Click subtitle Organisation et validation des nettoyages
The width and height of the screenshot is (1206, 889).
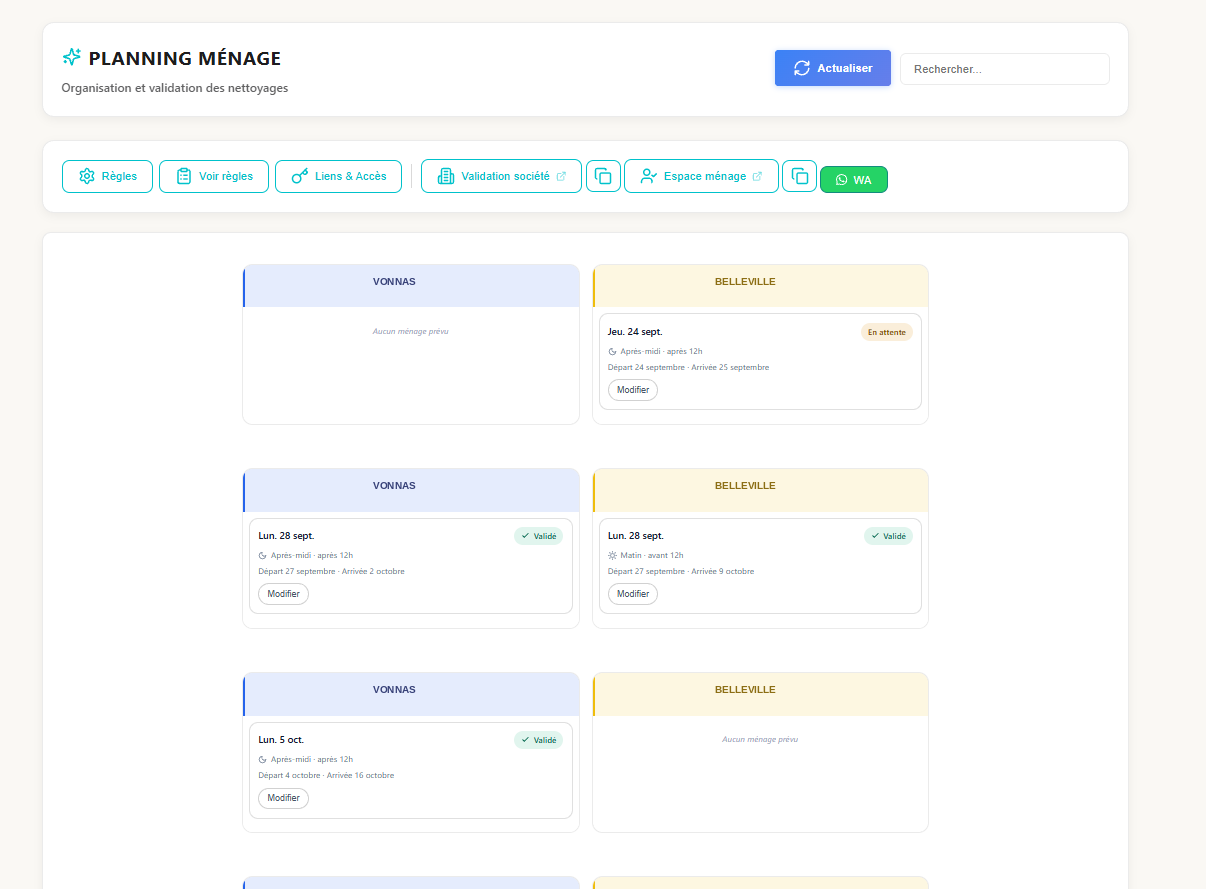click(175, 88)
